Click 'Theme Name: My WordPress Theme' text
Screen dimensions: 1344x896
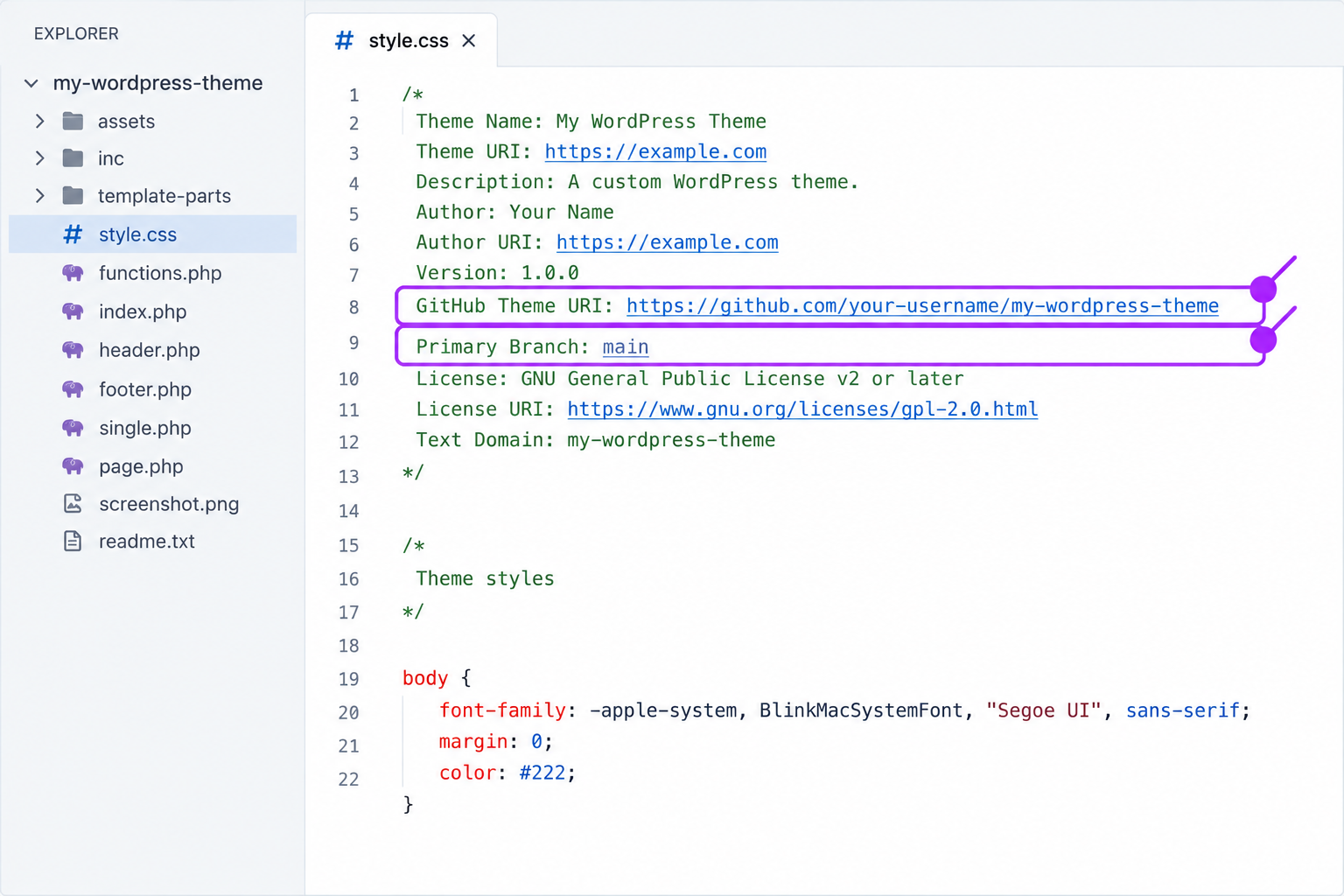click(x=591, y=121)
